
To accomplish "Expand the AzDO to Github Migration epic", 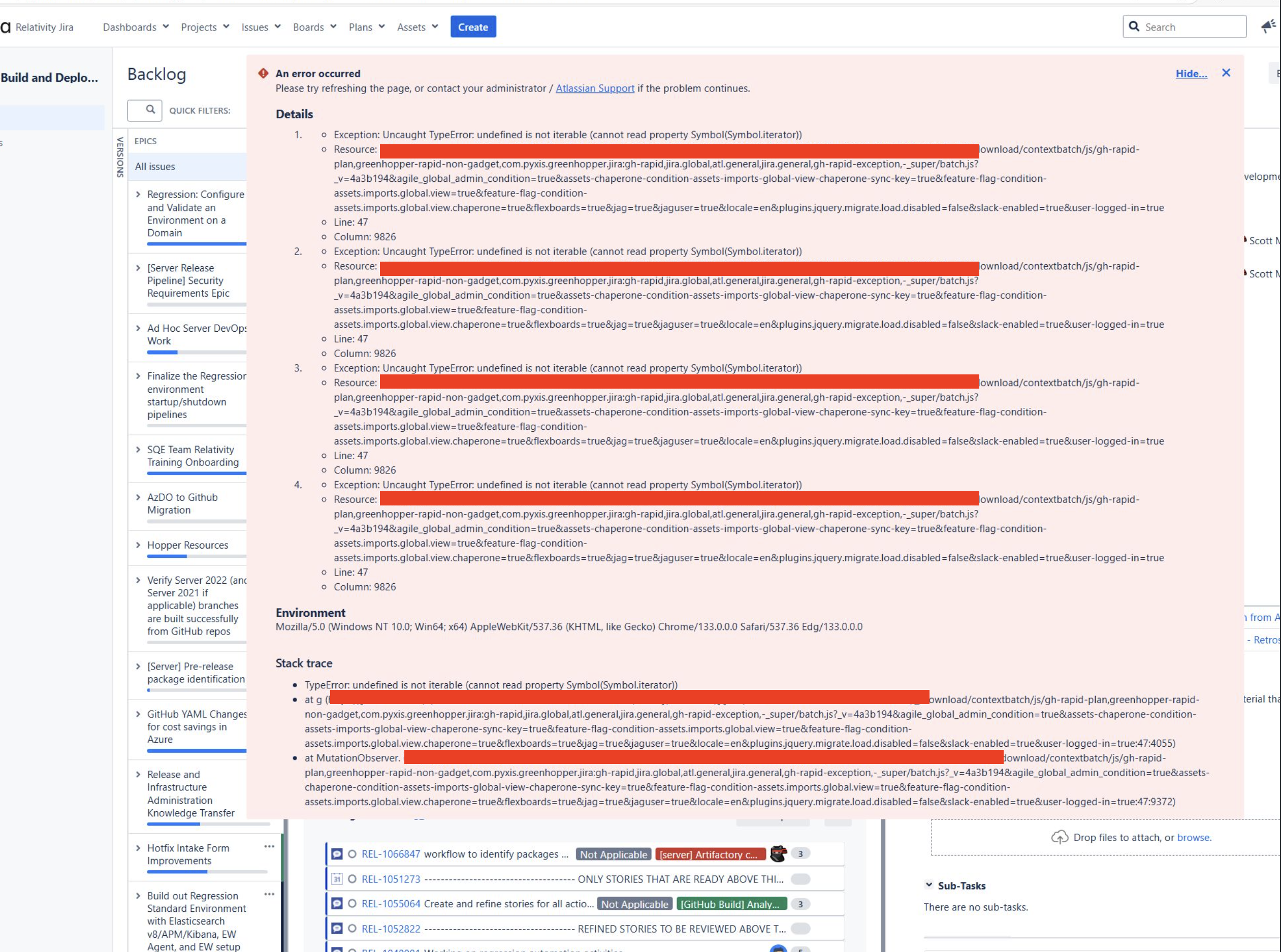I will click(138, 497).
